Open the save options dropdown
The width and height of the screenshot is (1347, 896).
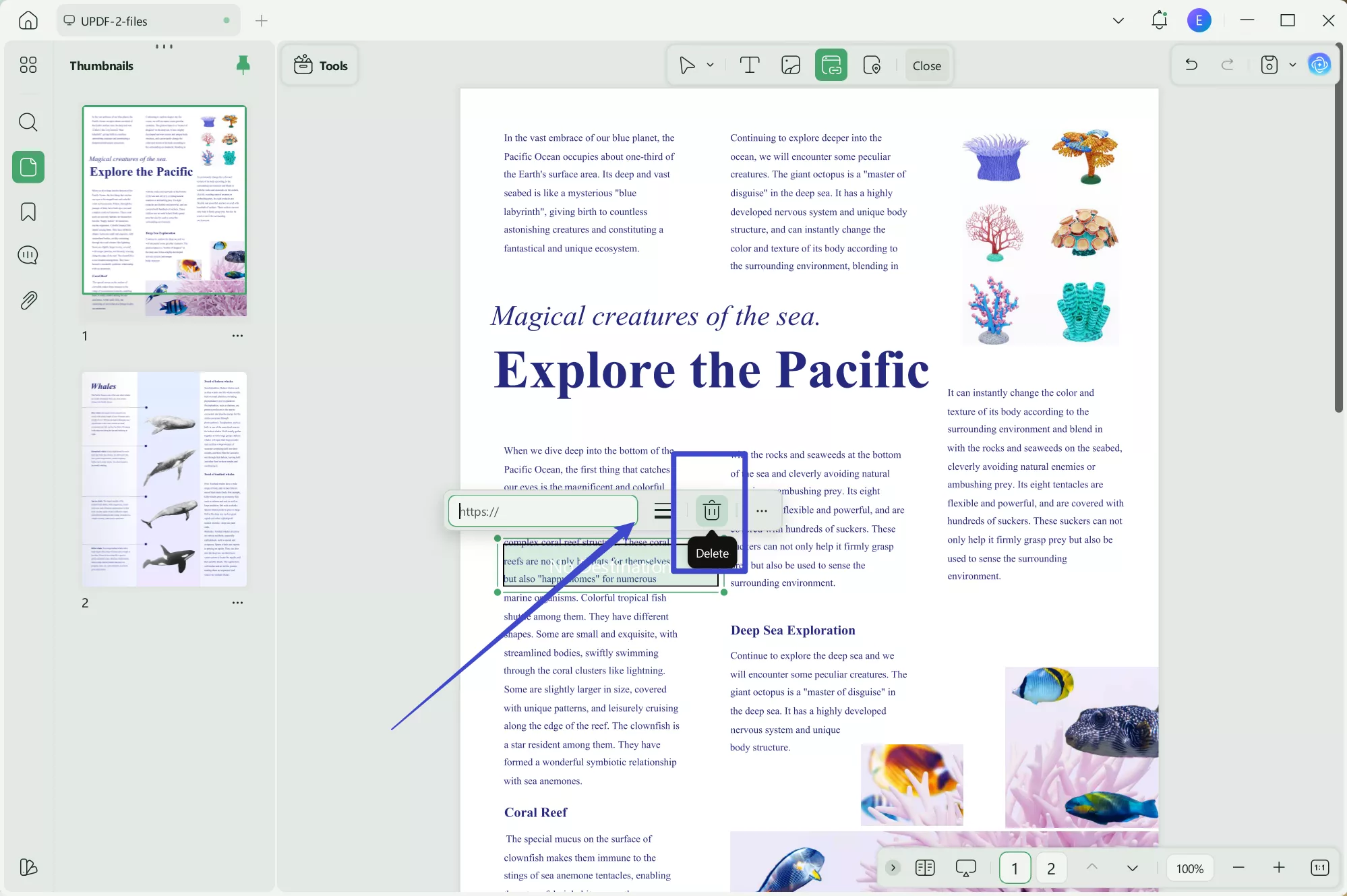(x=1292, y=65)
